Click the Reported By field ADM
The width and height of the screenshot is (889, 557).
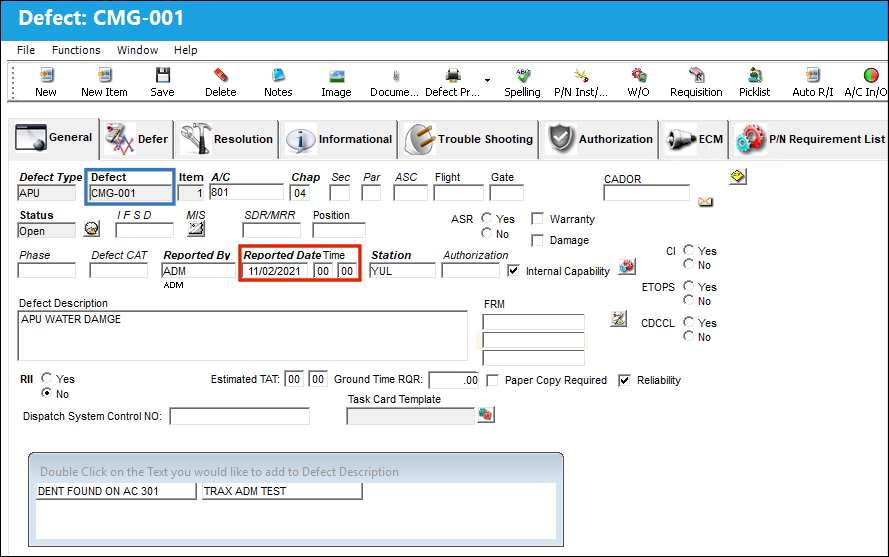click(x=198, y=271)
